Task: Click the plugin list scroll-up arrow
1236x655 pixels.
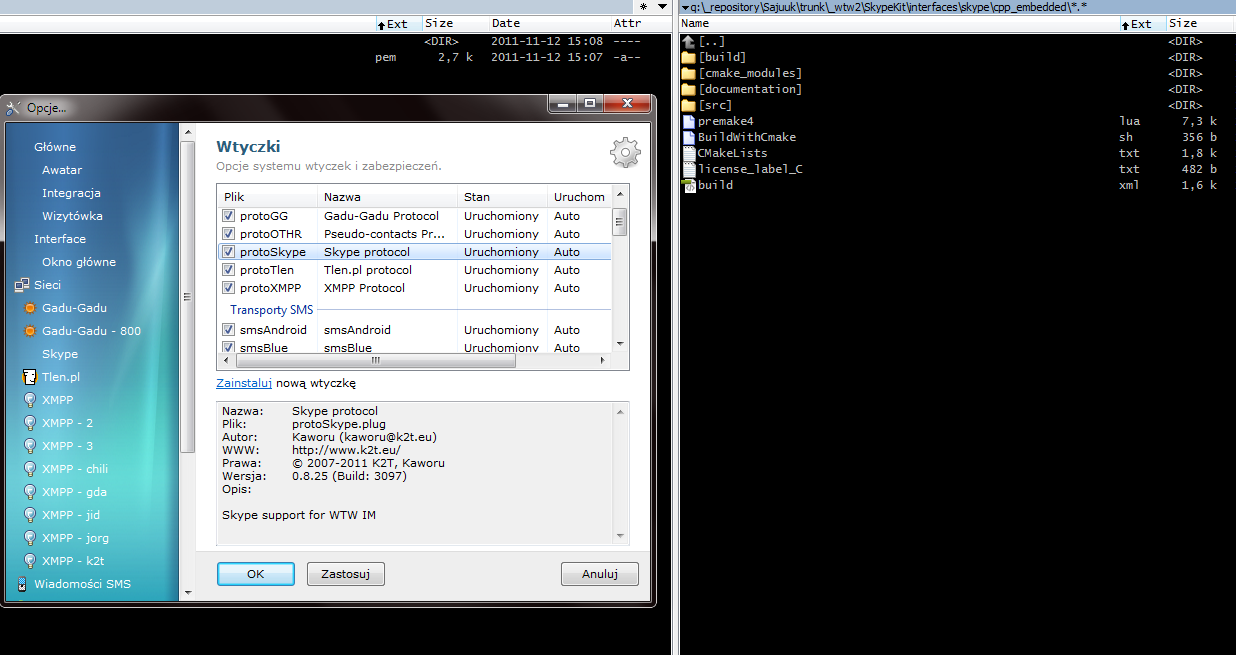Action: click(x=620, y=196)
